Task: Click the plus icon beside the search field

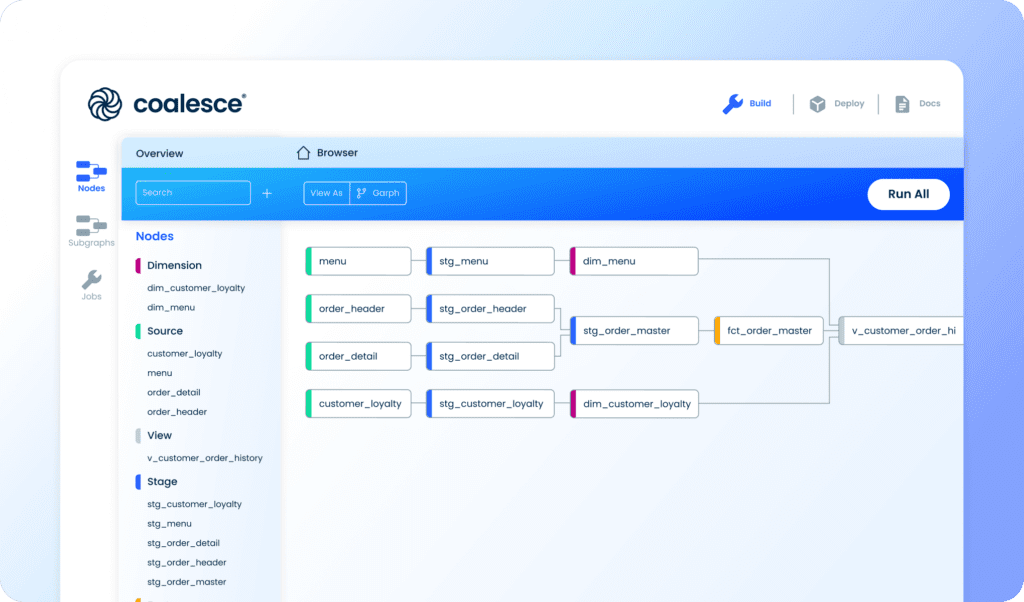Action: (266, 193)
